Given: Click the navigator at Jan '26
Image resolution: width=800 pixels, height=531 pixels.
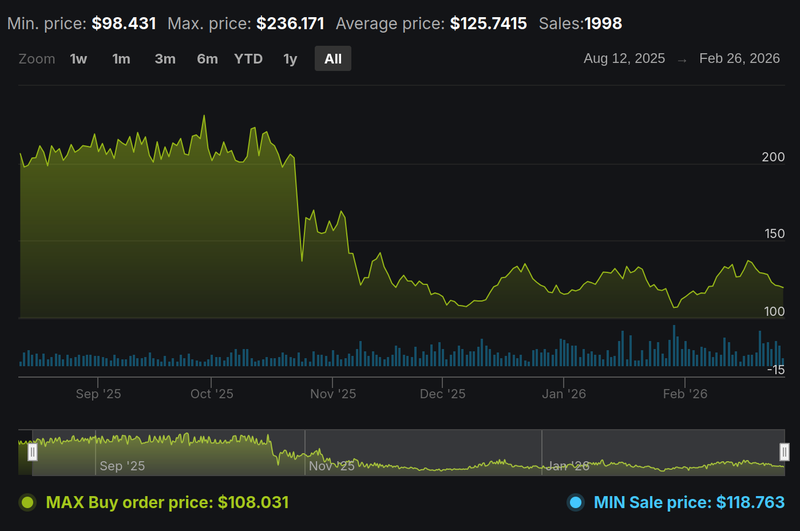Looking at the screenshot, I should pyautogui.click(x=565, y=465).
